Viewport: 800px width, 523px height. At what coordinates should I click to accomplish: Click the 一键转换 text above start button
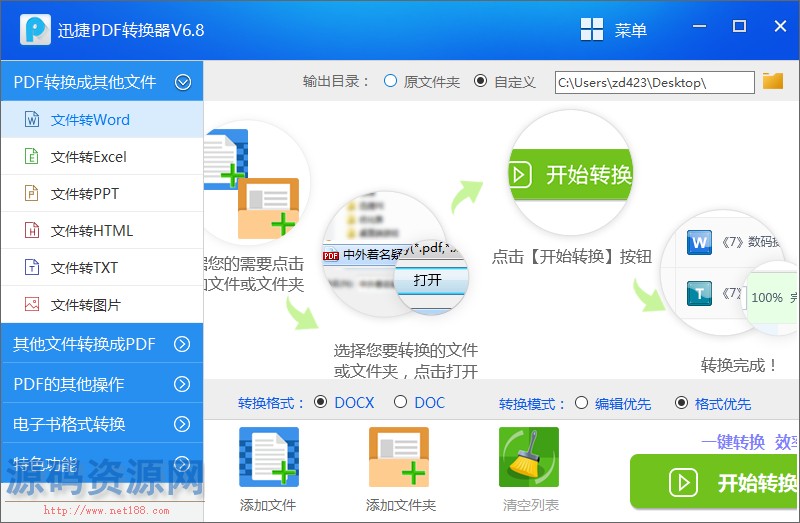733,442
